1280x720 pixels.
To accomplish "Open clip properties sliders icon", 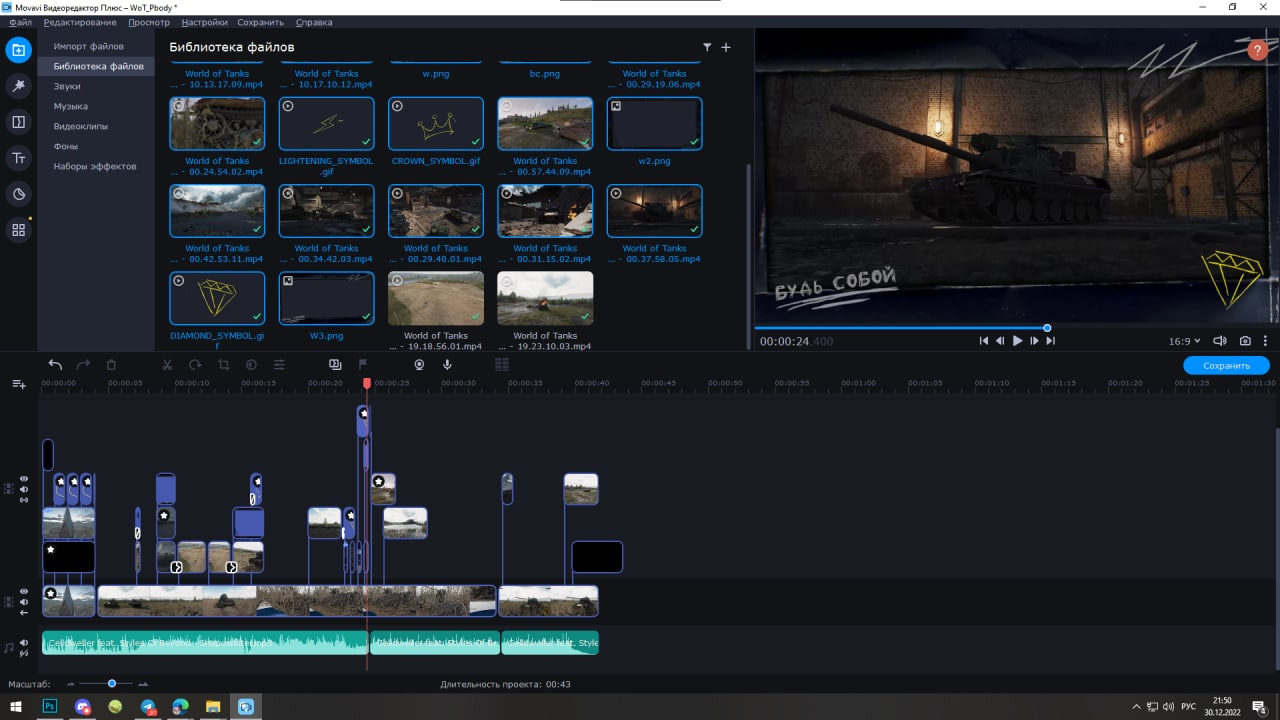I will (x=279, y=365).
